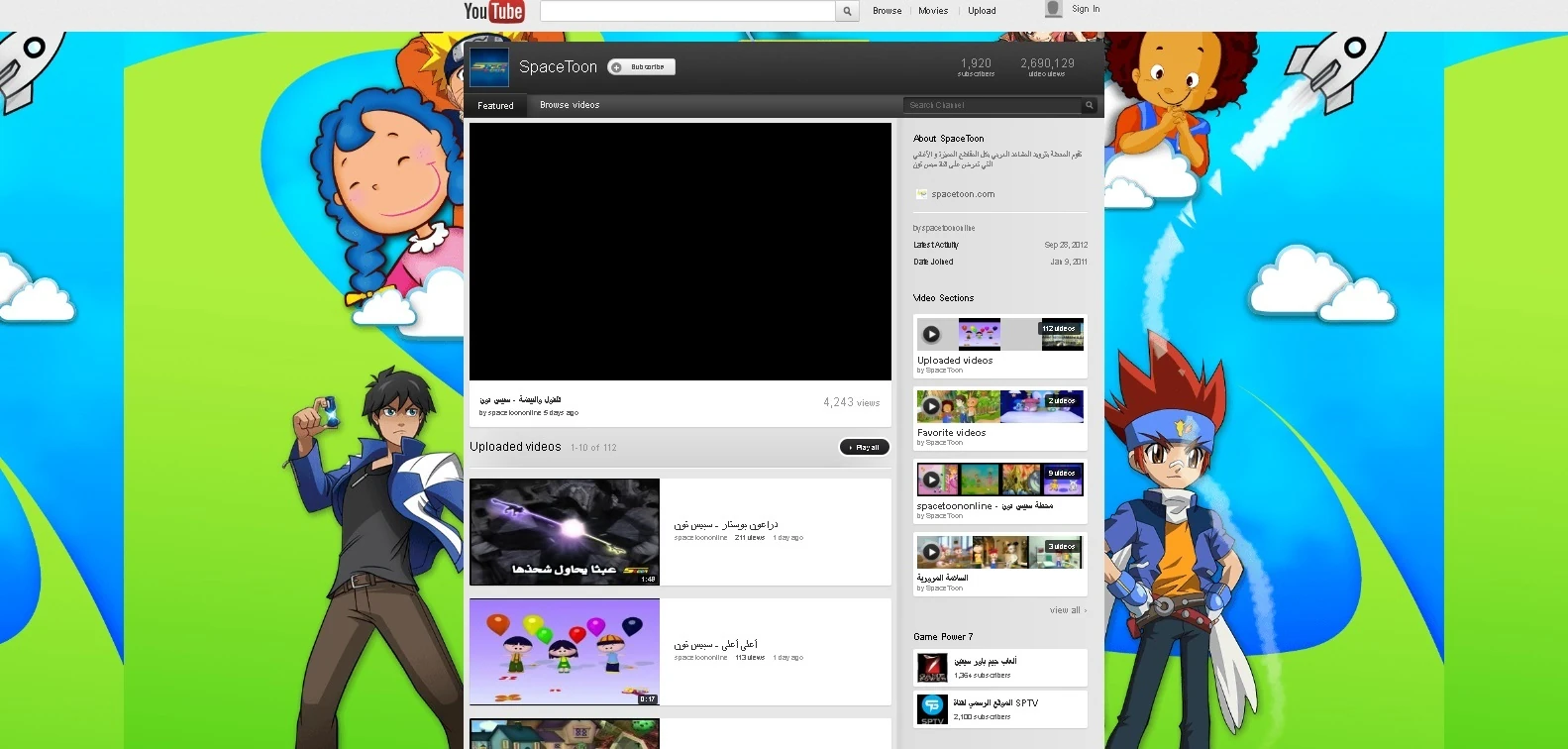1568x749 pixels.
Task: Open the title of the 113-views video
Action: tap(716, 644)
